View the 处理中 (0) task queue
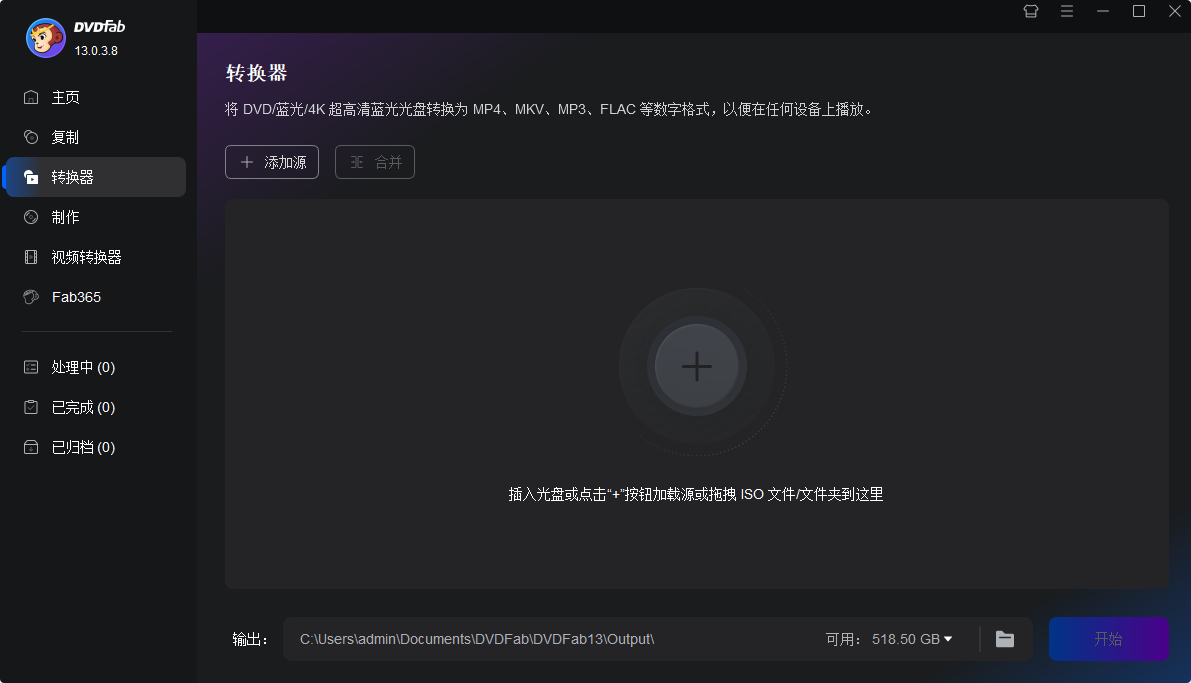The height and width of the screenshot is (683, 1191). click(96, 368)
